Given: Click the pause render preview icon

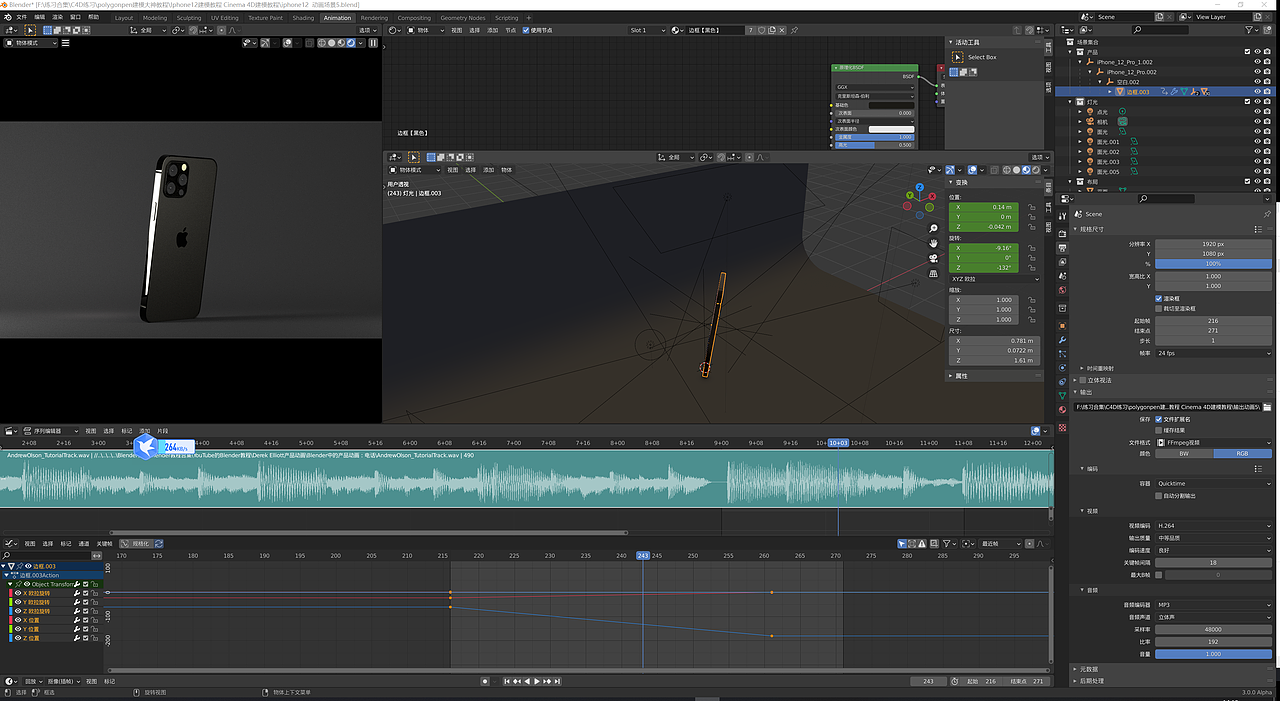Looking at the screenshot, I should (x=373, y=43).
